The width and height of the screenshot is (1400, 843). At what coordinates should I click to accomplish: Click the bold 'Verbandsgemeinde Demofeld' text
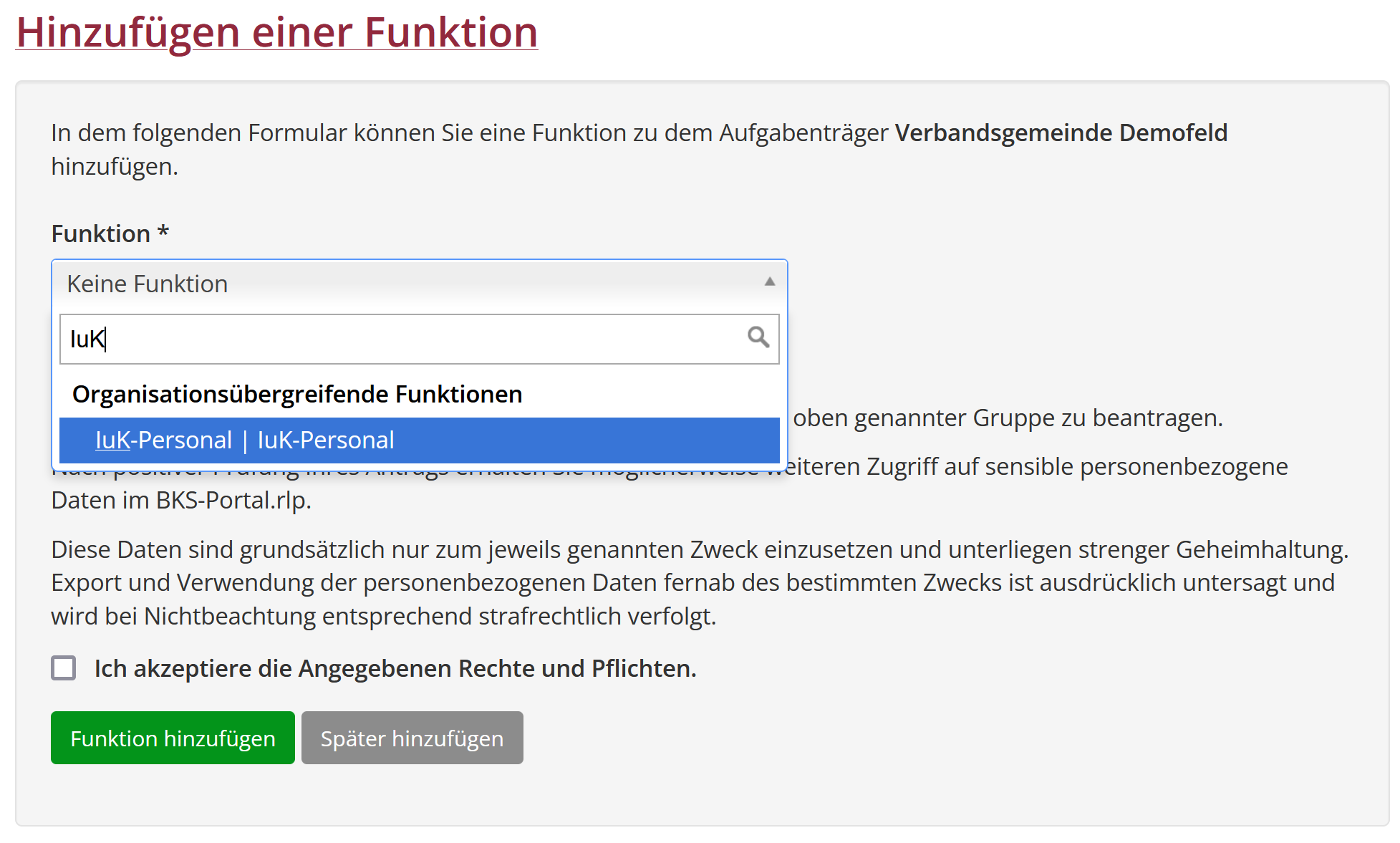pyautogui.click(x=1061, y=133)
